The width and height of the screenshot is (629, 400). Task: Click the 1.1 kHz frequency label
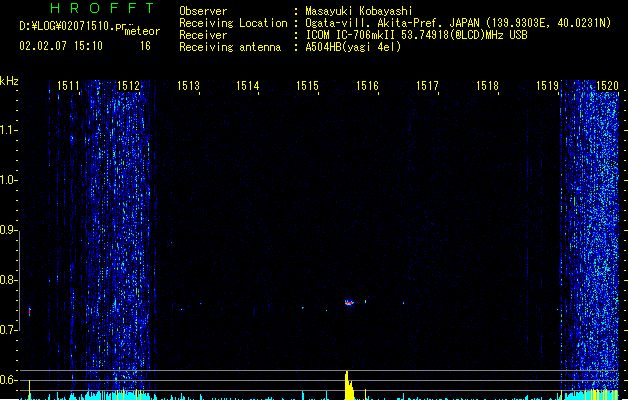click(x=8, y=130)
